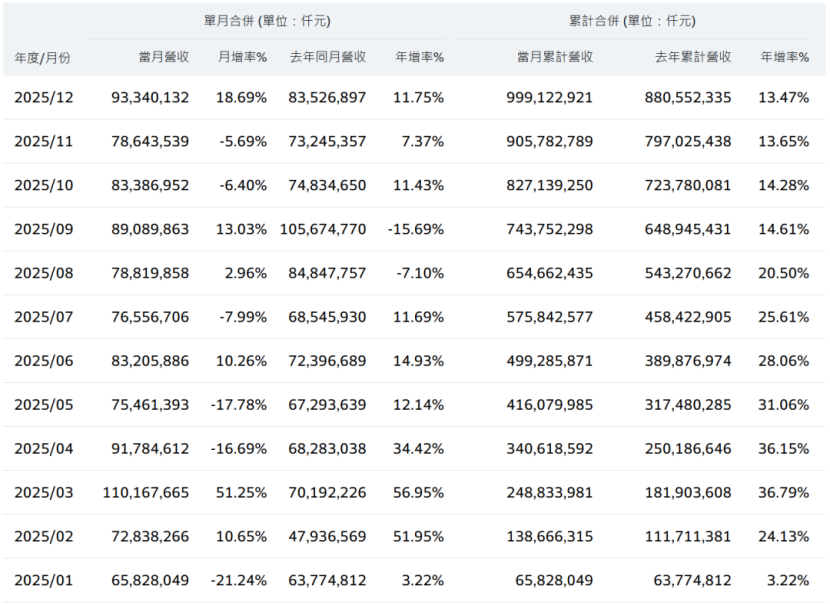Click the 36.79% cumulative growth cell

(785, 493)
